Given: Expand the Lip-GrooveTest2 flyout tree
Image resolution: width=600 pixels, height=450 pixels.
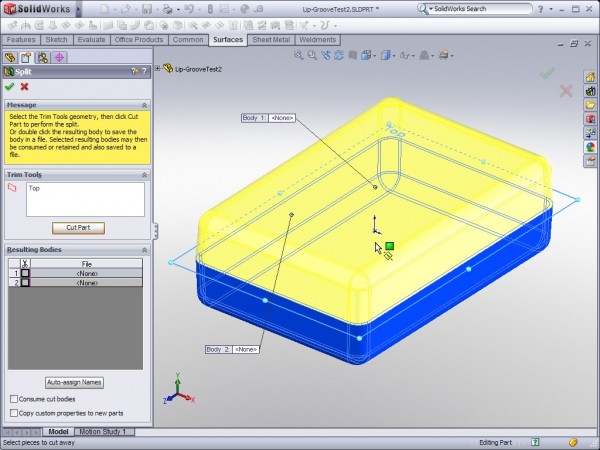Looking at the screenshot, I should pyautogui.click(x=158, y=68).
